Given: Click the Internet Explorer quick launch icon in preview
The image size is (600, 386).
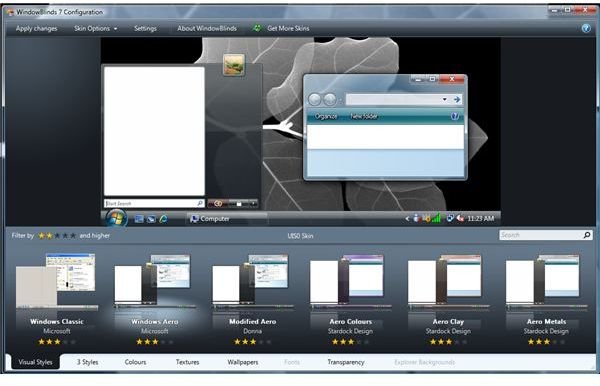Looking at the screenshot, I should click(163, 219).
